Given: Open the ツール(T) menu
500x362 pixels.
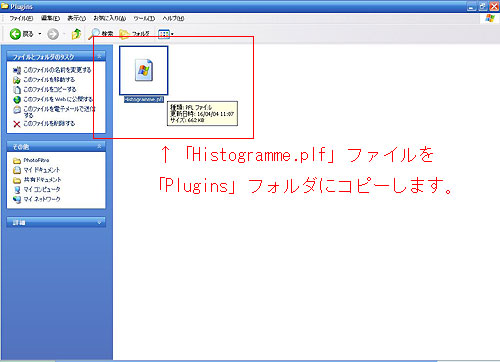Looking at the screenshot, I should 144,18.
